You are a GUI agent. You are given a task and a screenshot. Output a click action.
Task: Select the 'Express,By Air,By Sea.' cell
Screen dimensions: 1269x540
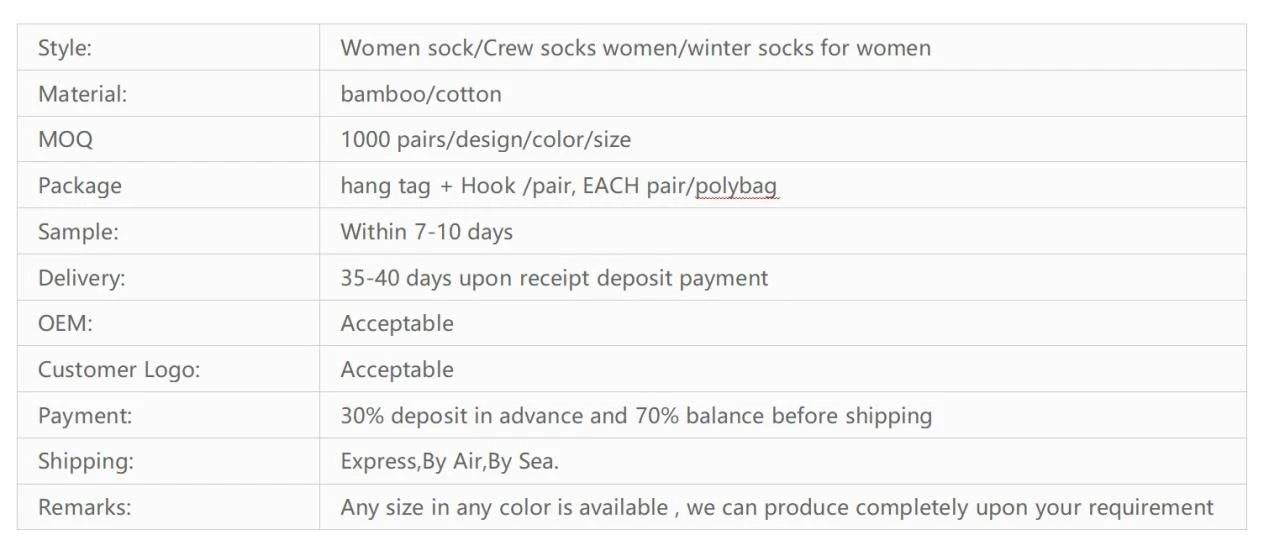(783, 461)
